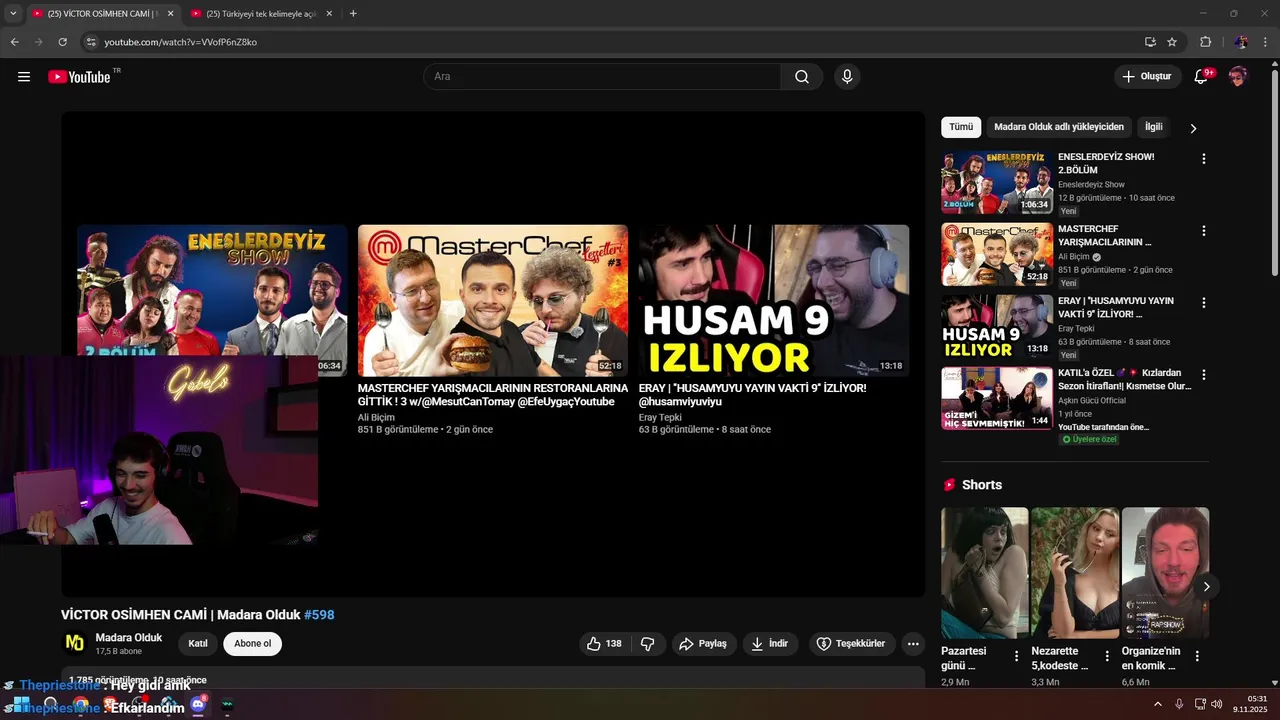The image size is (1280, 720).
Task: Open options for MASTERCHEF suggested video
Action: pyautogui.click(x=1204, y=231)
